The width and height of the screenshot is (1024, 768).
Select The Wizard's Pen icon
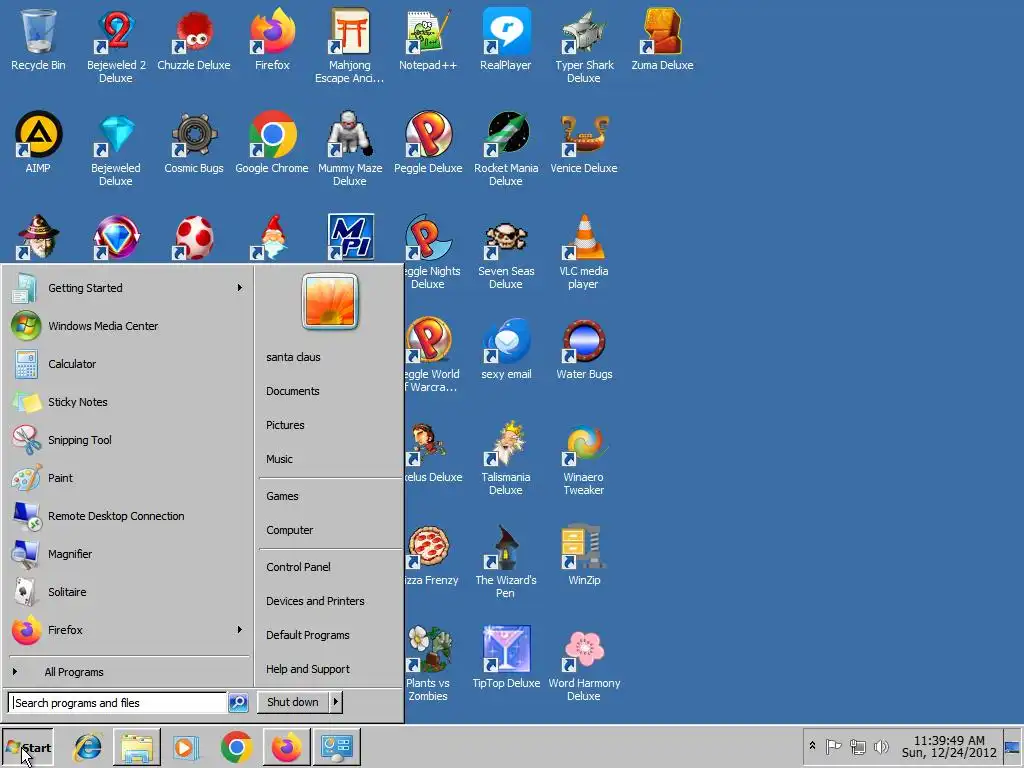[x=505, y=561]
